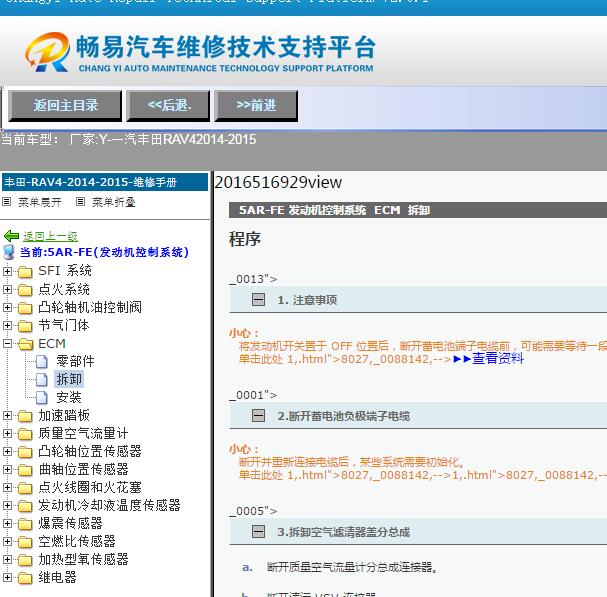Click the SFI 系统 folder icon
Image resolution: width=607 pixels, height=597 pixels.
[25, 272]
